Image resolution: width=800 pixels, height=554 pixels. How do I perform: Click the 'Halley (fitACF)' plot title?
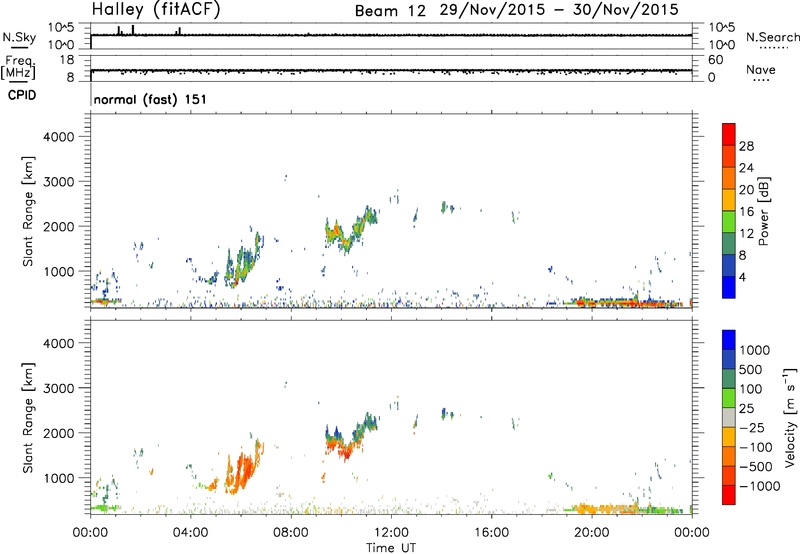pyautogui.click(x=156, y=9)
